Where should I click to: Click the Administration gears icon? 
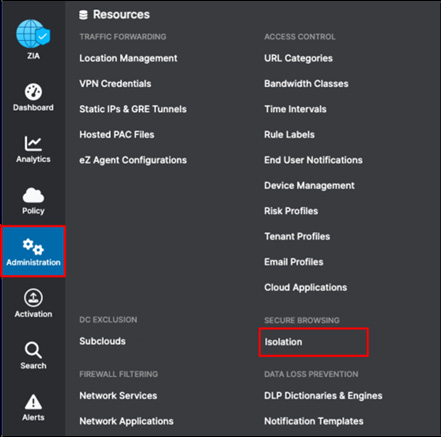(x=33, y=247)
